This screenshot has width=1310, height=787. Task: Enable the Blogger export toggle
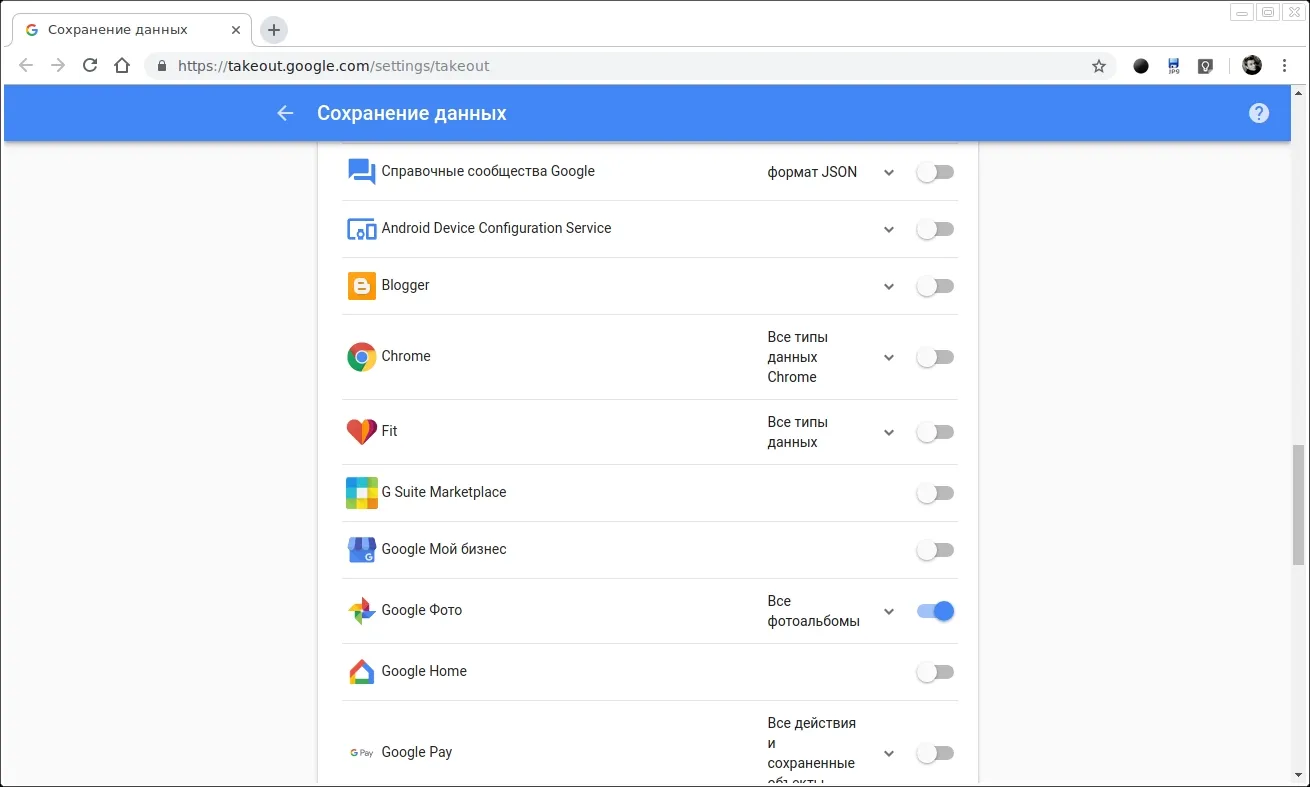click(x=935, y=286)
